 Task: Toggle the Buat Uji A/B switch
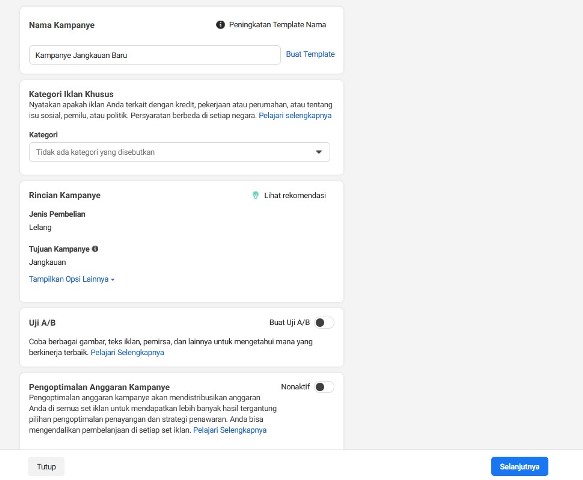point(324,322)
